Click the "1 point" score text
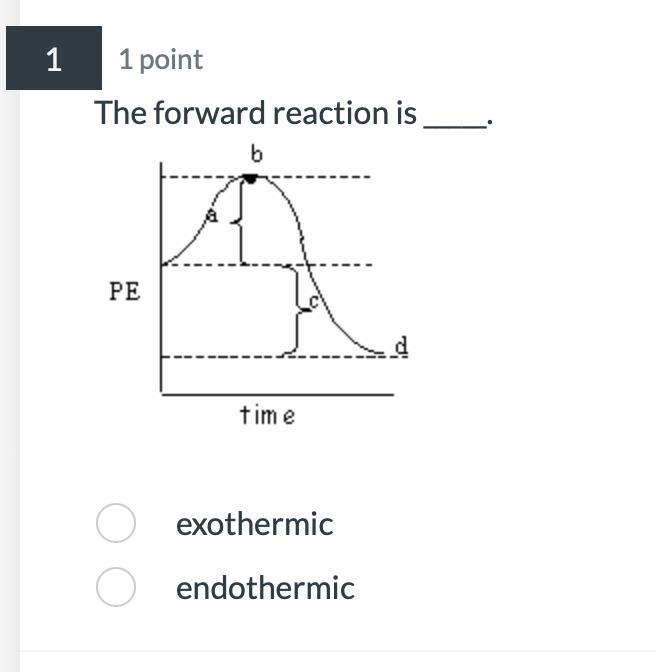The image size is (656, 672). coord(161,59)
